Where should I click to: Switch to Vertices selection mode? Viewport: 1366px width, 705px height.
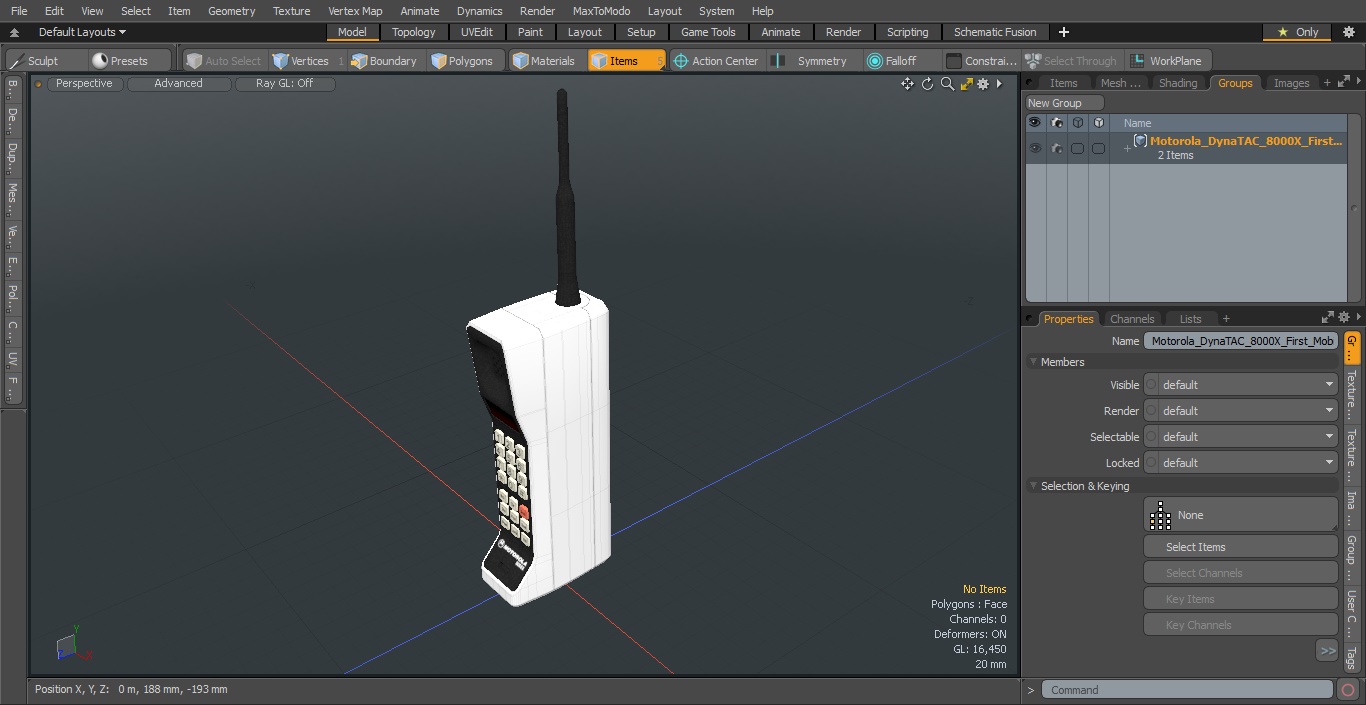click(x=300, y=61)
